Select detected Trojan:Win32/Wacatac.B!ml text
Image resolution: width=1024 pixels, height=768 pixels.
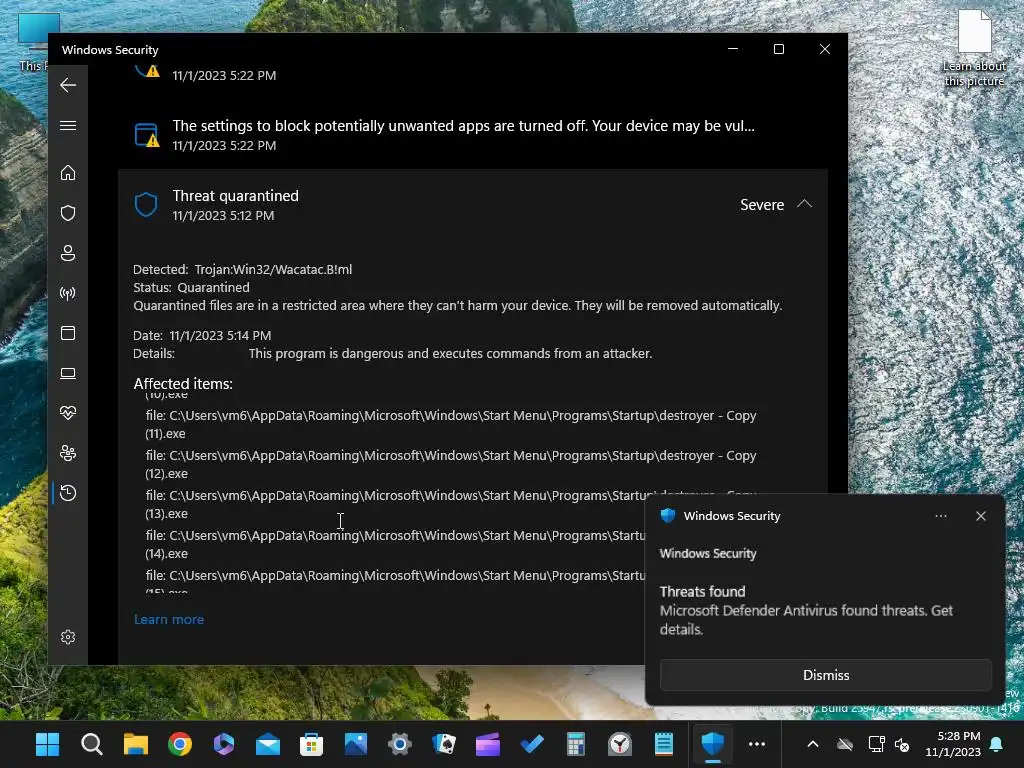coord(273,269)
